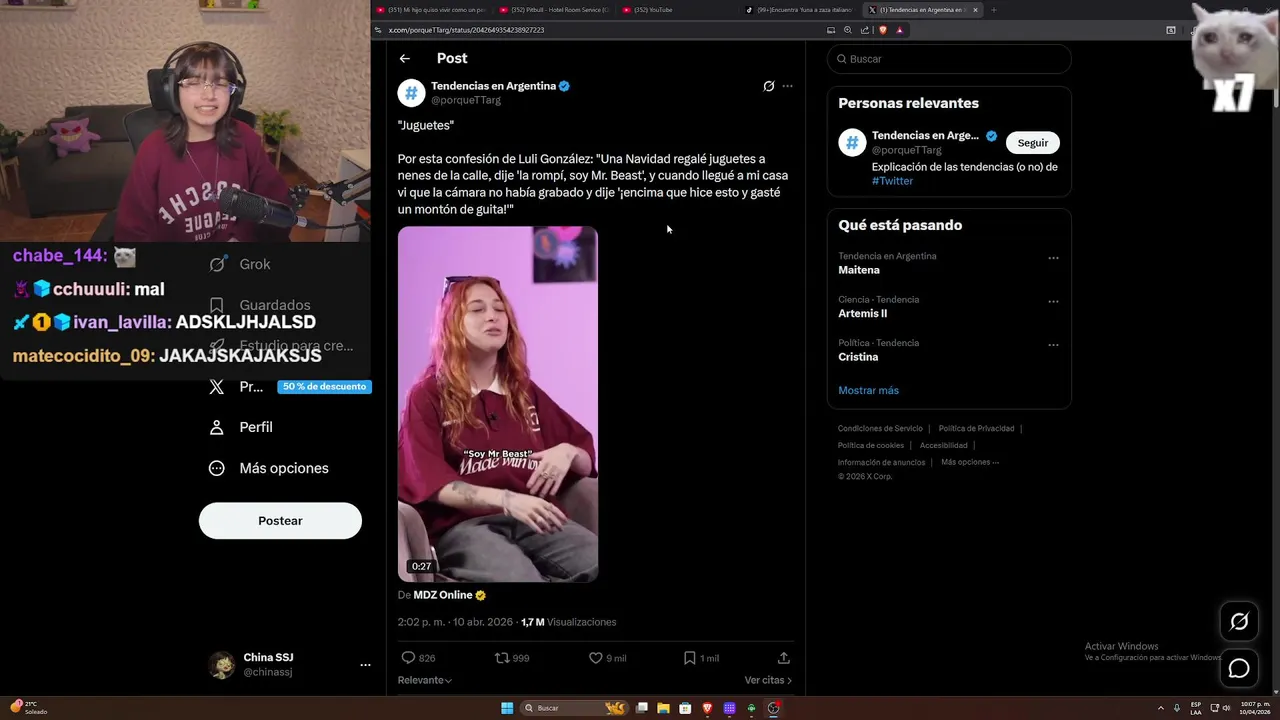Open the China SSJ account menu dots
This screenshot has height=720, width=1280.
[365, 665]
